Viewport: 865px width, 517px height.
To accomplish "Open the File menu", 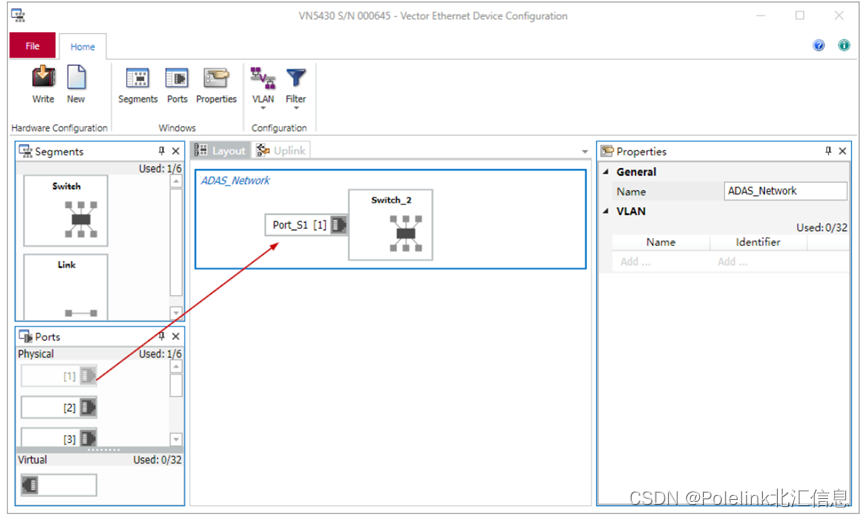I will pyautogui.click(x=33, y=46).
